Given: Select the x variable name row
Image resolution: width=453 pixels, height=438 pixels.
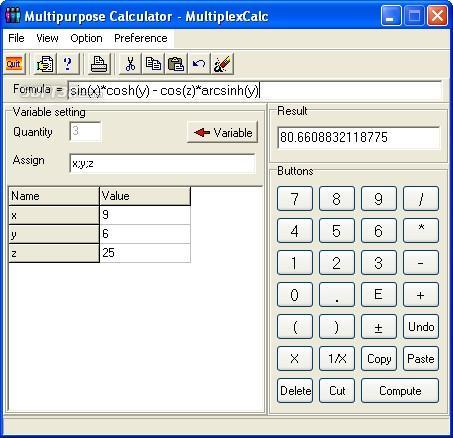Looking at the screenshot, I should [54, 215].
